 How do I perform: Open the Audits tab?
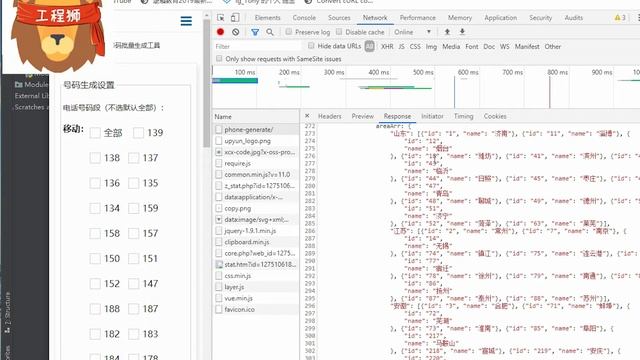click(x=573, y=18)
